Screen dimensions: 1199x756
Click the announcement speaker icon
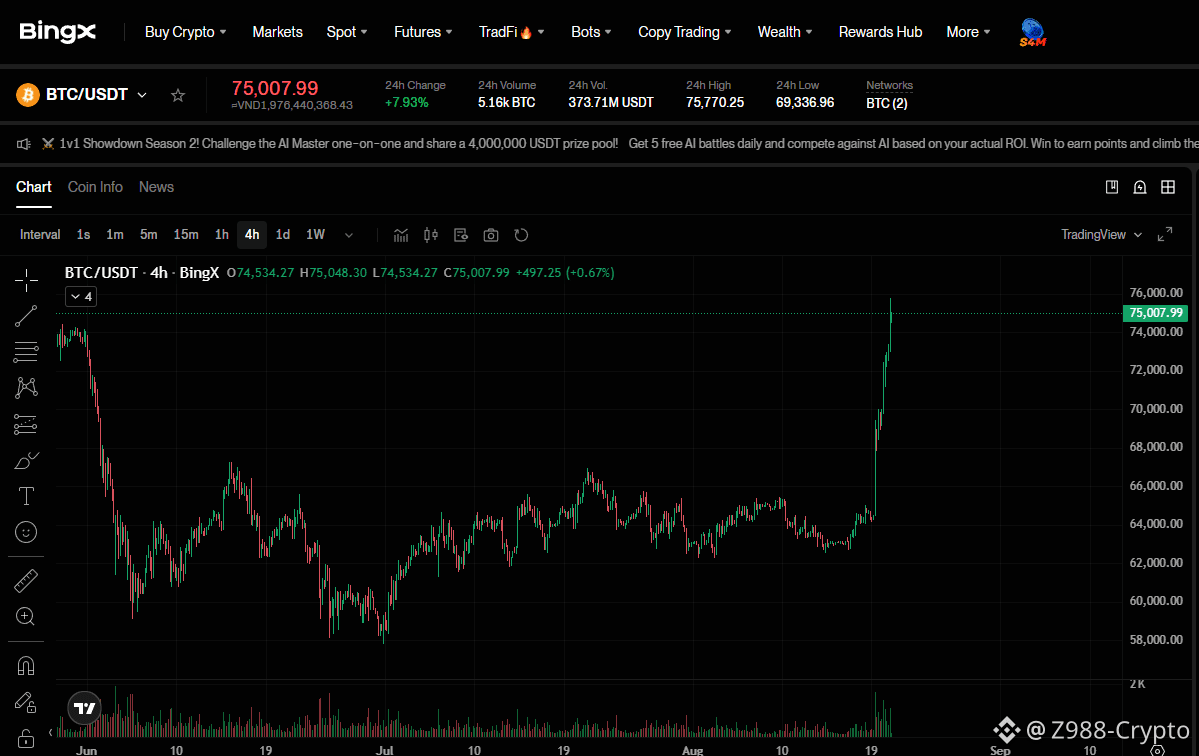click(x=24, y=144)
